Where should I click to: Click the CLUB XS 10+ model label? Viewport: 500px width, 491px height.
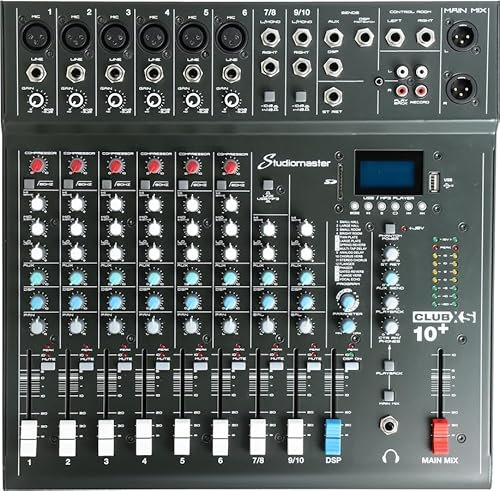click(x=444, y=327)
